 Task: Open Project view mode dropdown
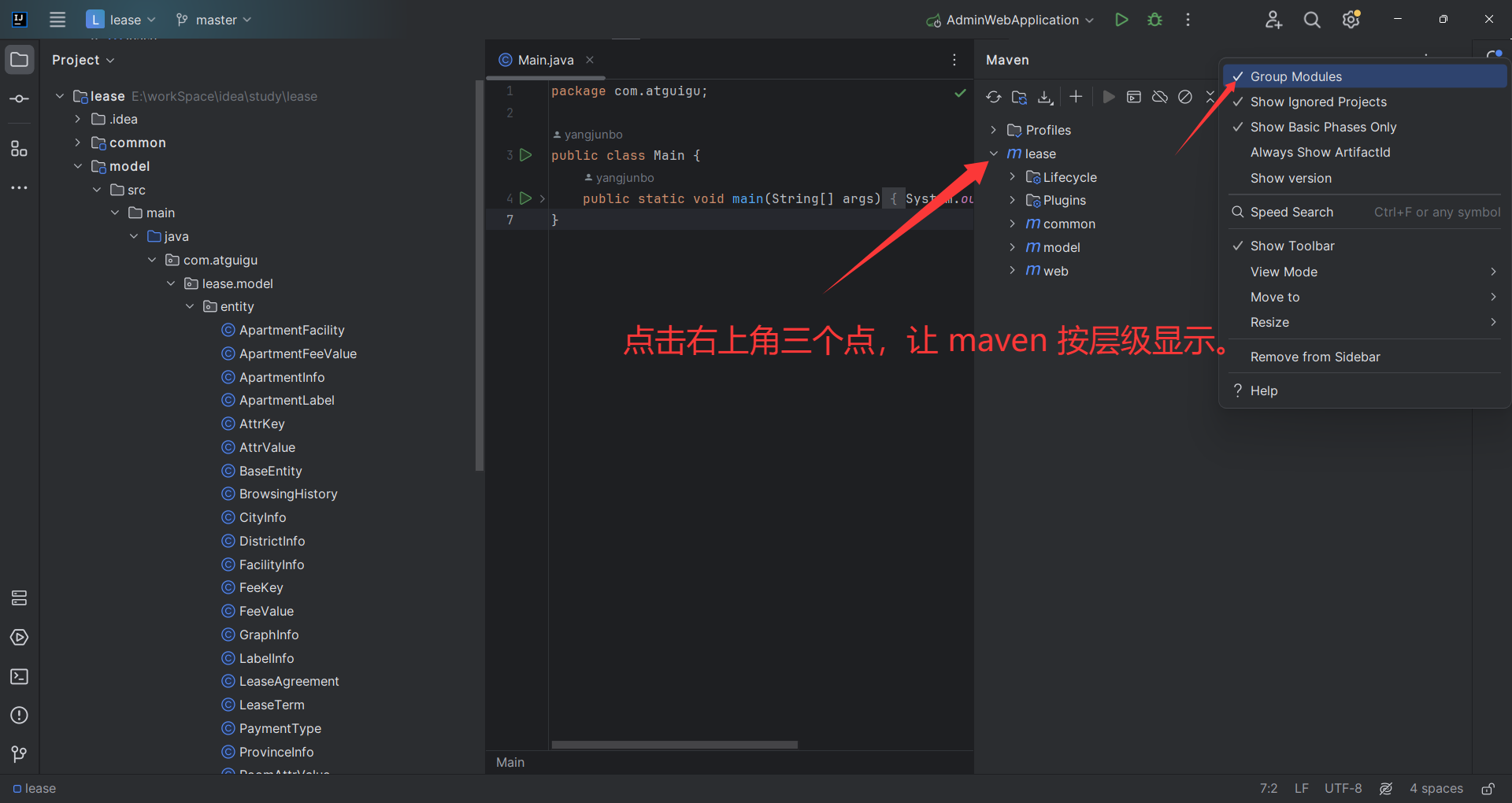pyautogui.click(x=83, y=60)
